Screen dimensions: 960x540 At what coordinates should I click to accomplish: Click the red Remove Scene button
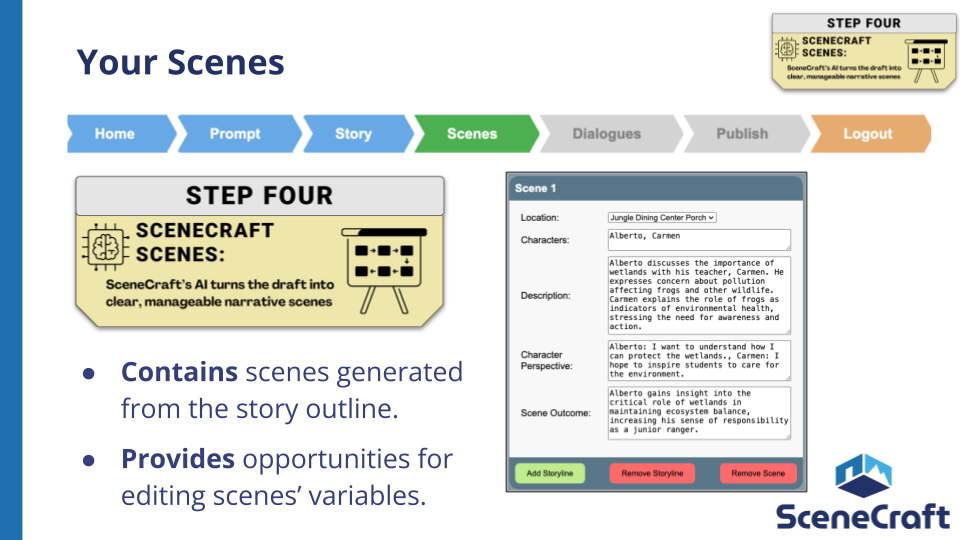coord(758,473)
